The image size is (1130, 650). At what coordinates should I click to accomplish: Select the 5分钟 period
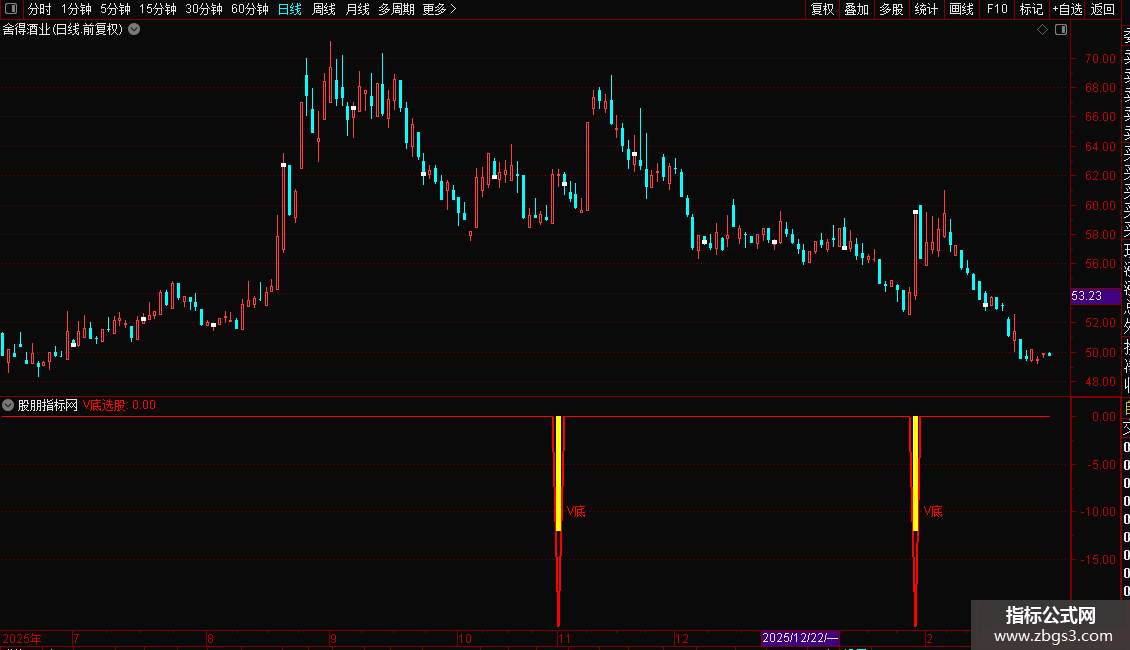pyautogui.click(x=115, y=9)
